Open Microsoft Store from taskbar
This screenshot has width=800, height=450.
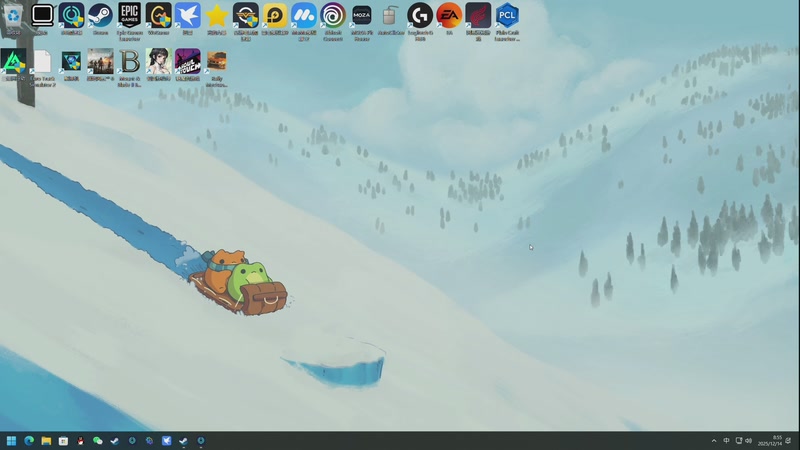point(63,441)
